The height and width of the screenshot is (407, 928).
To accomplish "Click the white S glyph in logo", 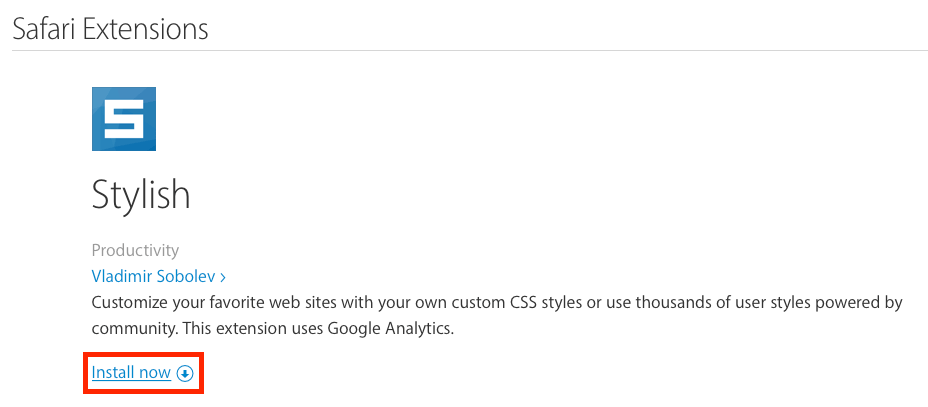I will coord(123,120).
